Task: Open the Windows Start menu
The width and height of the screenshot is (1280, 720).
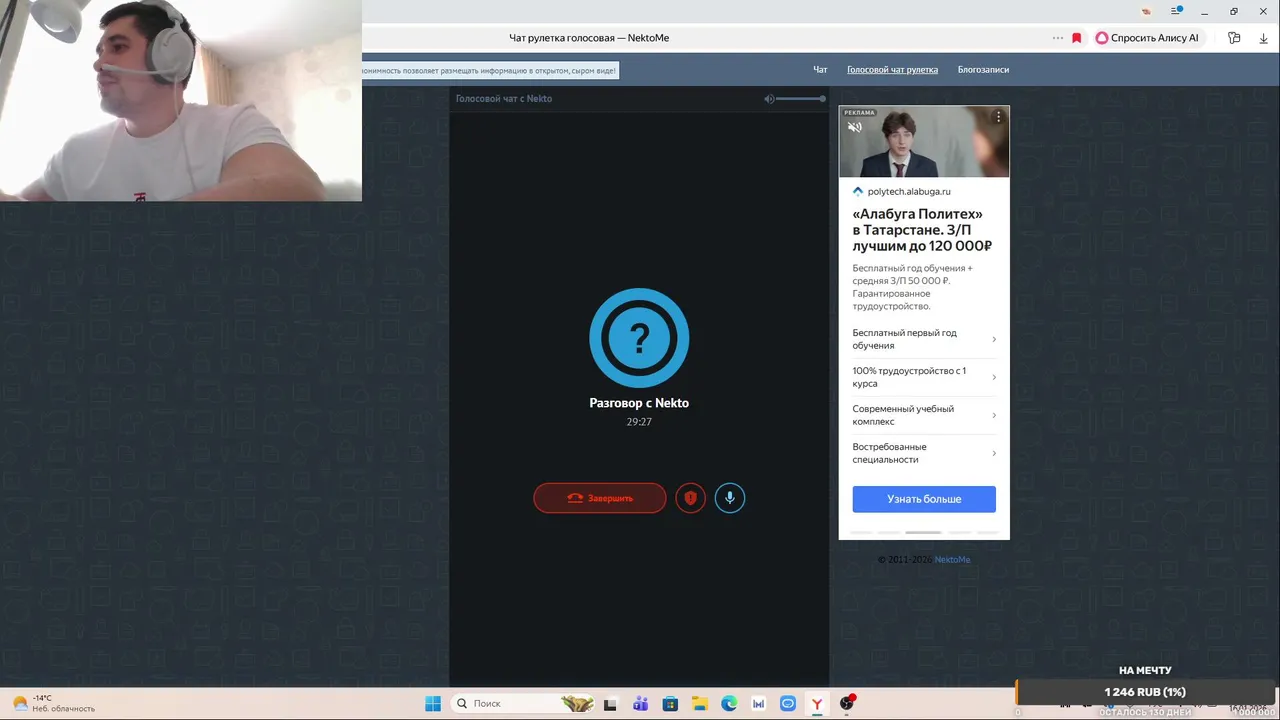Action: 433,704
